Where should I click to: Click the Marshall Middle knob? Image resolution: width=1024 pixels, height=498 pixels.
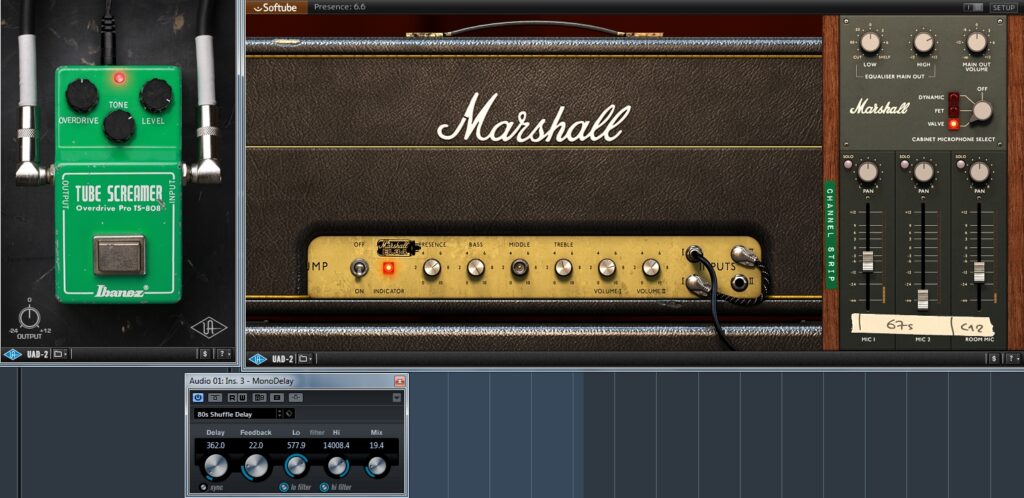point(520,268)
